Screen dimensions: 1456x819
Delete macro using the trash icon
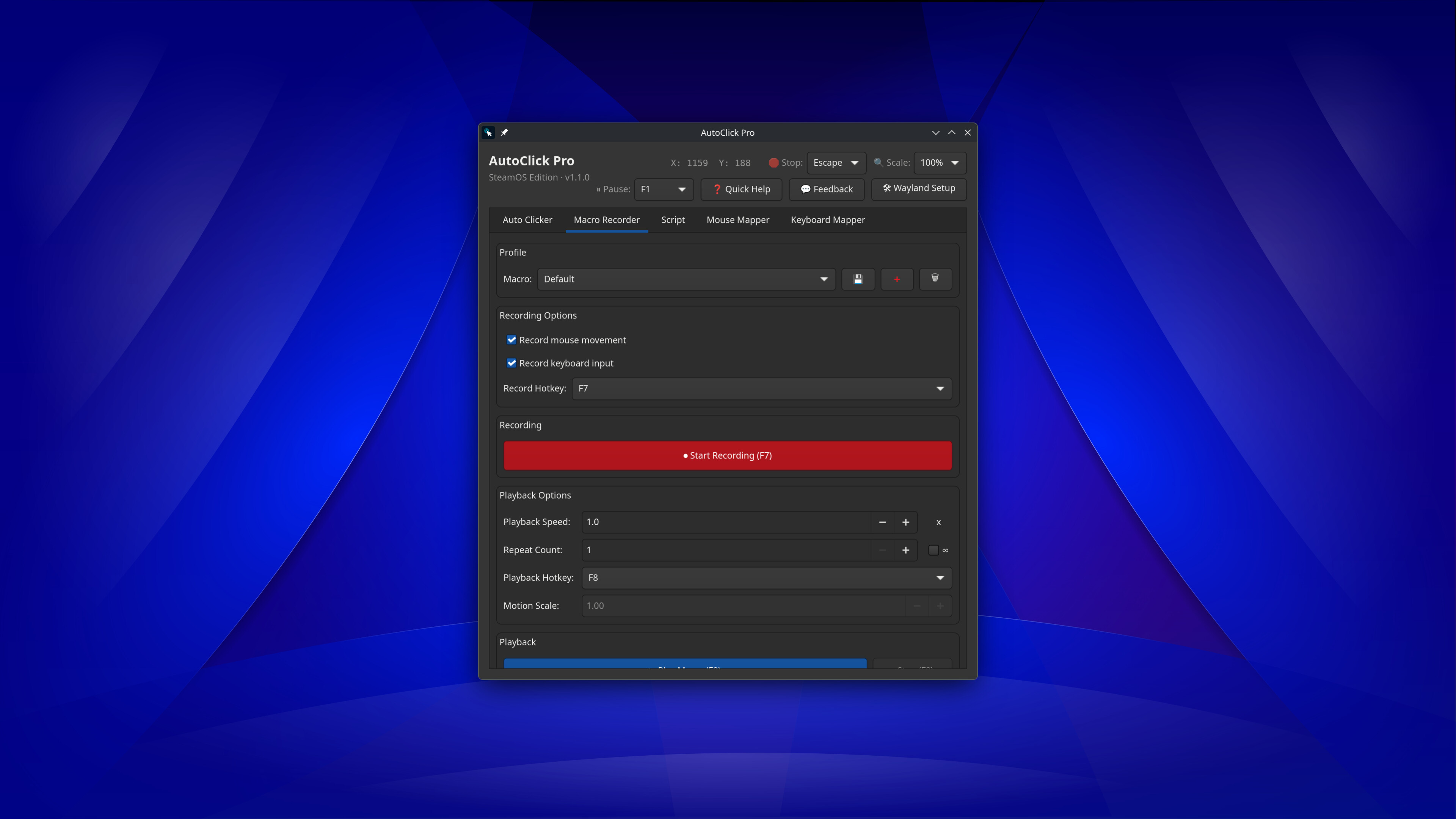click(935, 279)
